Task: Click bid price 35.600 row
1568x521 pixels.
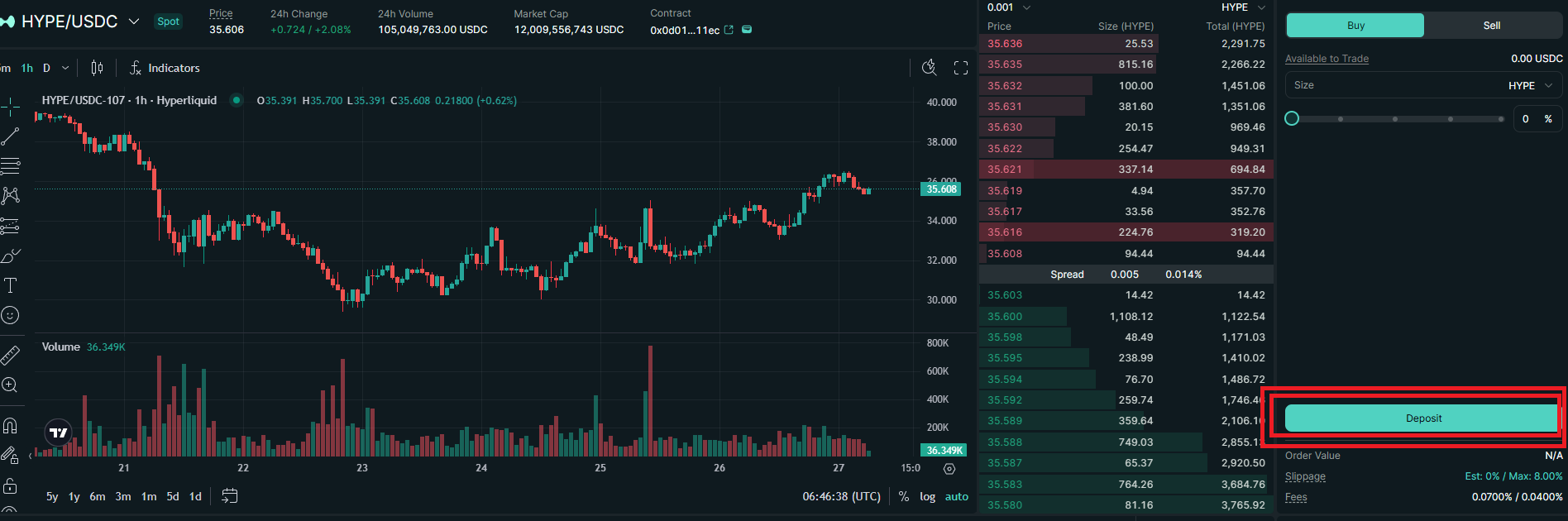Action: [x=1126, y=317]
